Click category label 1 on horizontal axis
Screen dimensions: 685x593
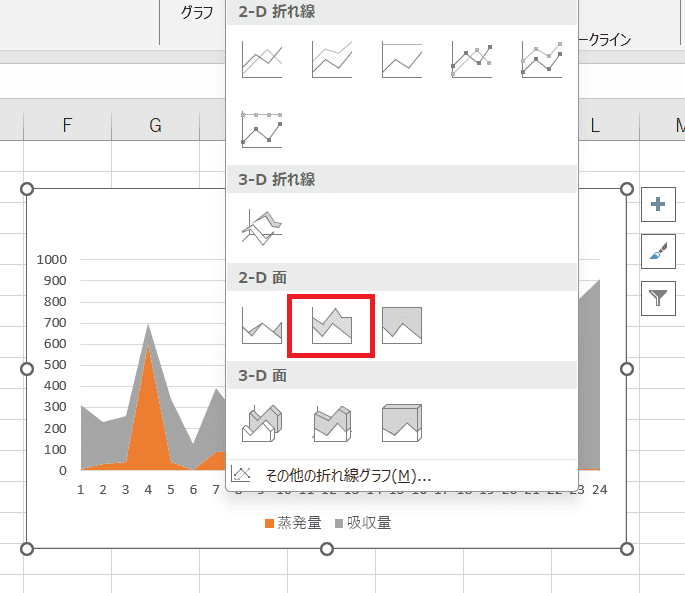click(x=81, y=490)
